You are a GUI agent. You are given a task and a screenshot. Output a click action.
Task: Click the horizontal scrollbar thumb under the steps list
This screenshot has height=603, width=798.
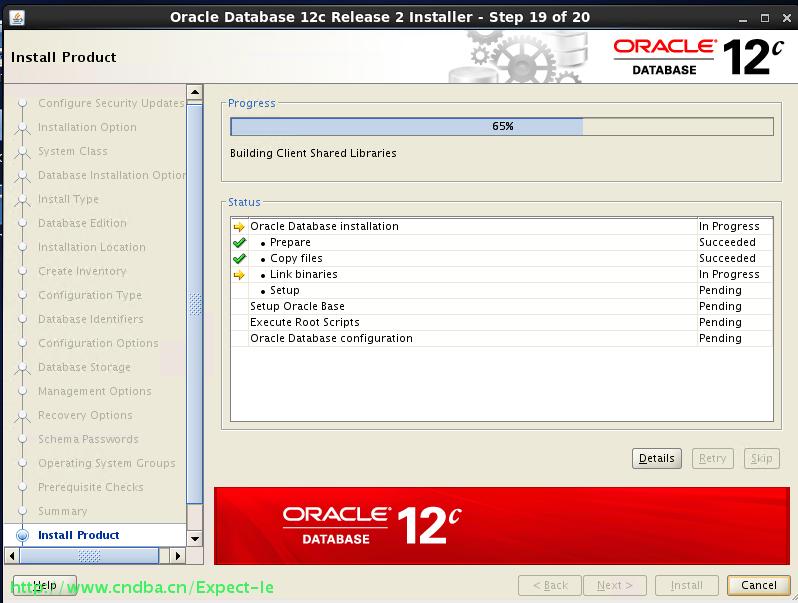coord(89,556)
